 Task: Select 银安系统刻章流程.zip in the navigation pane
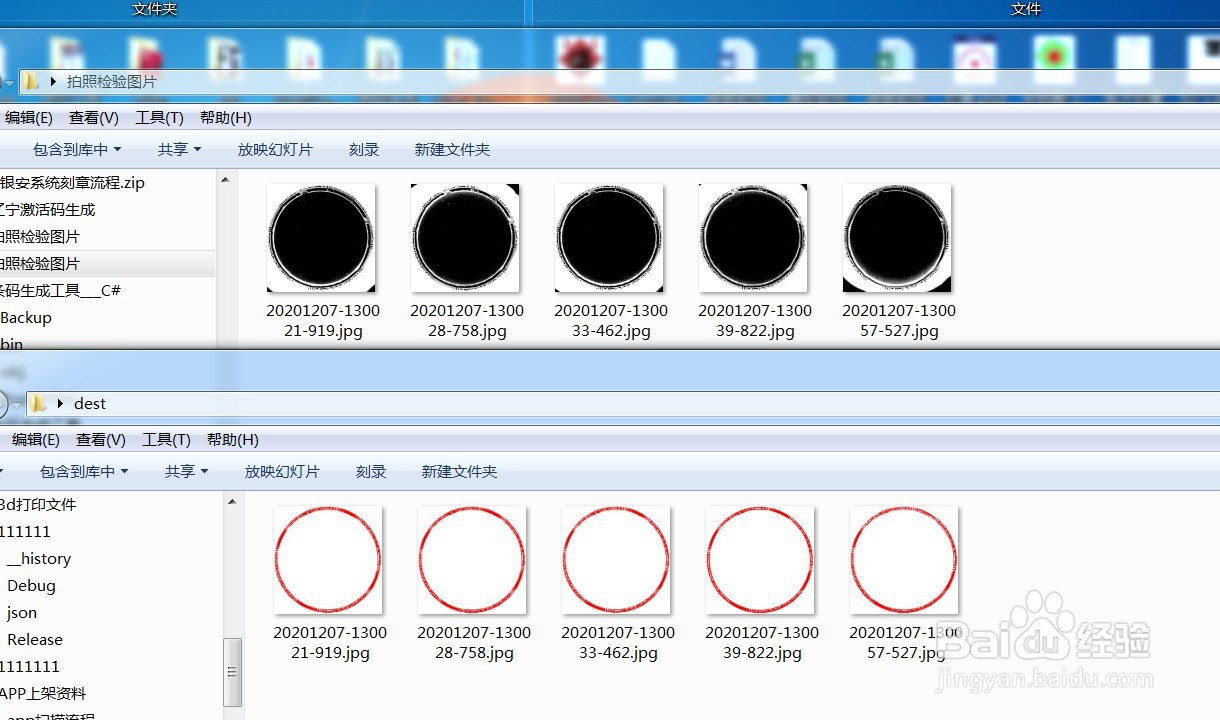73,183
